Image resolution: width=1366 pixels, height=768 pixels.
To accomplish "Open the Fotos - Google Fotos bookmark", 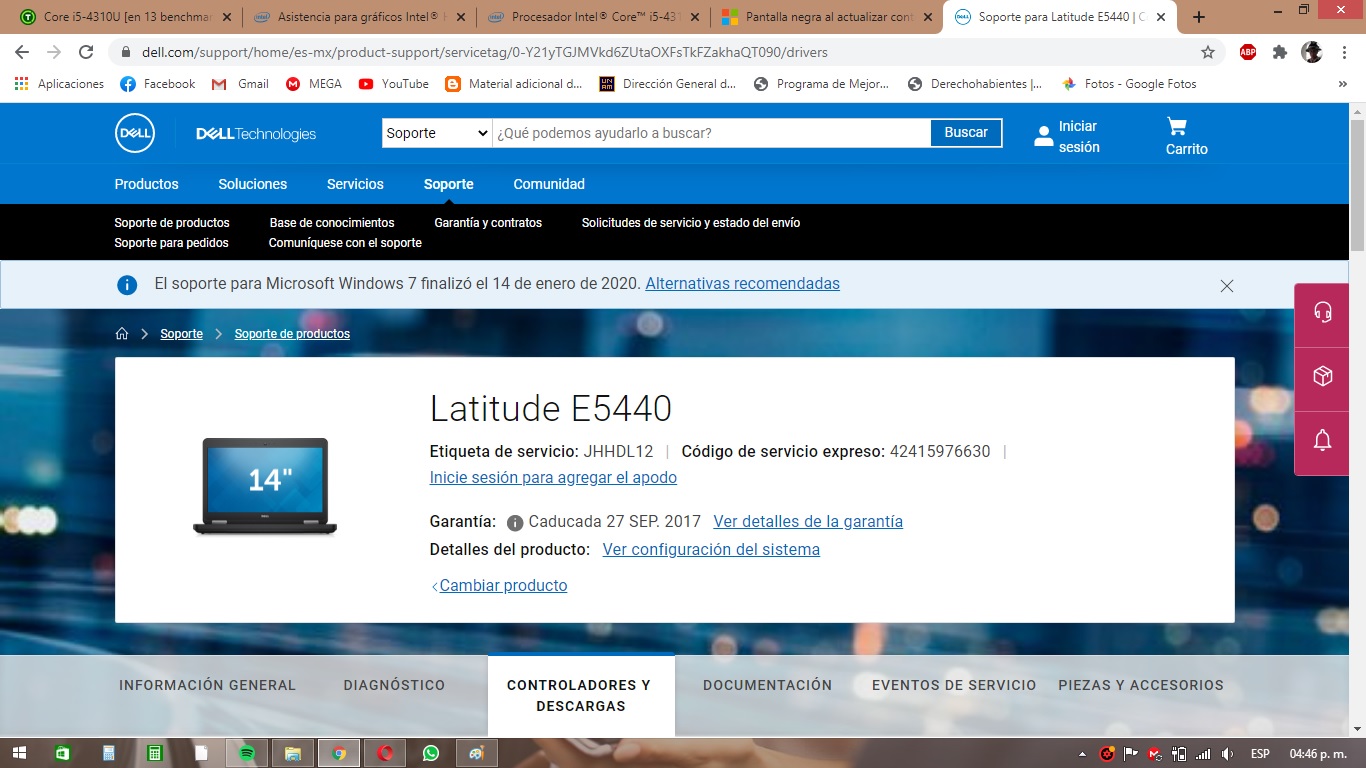I will click(x=1129, y=84).
